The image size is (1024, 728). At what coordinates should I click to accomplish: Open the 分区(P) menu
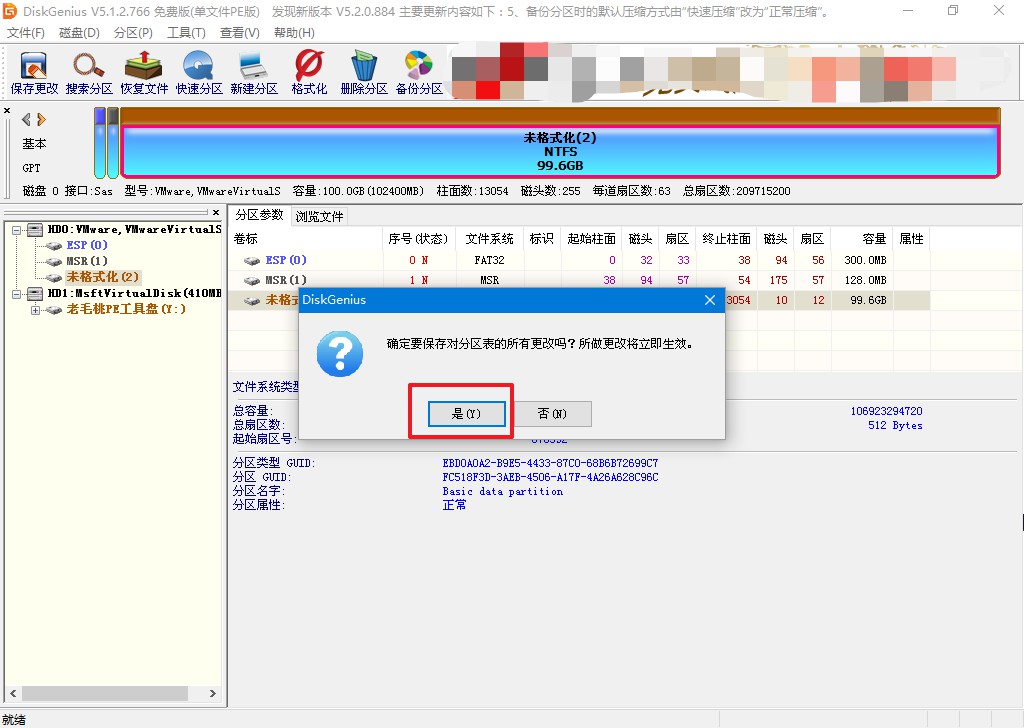133,33
